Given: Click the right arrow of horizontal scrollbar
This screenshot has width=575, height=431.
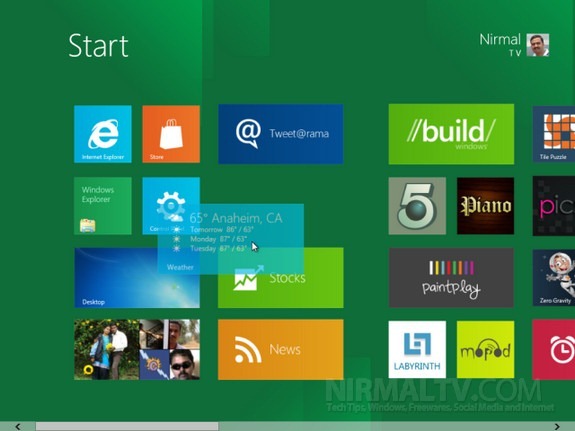Looking at the screenshot, I should pyautogui.click(x=557, y=426).
